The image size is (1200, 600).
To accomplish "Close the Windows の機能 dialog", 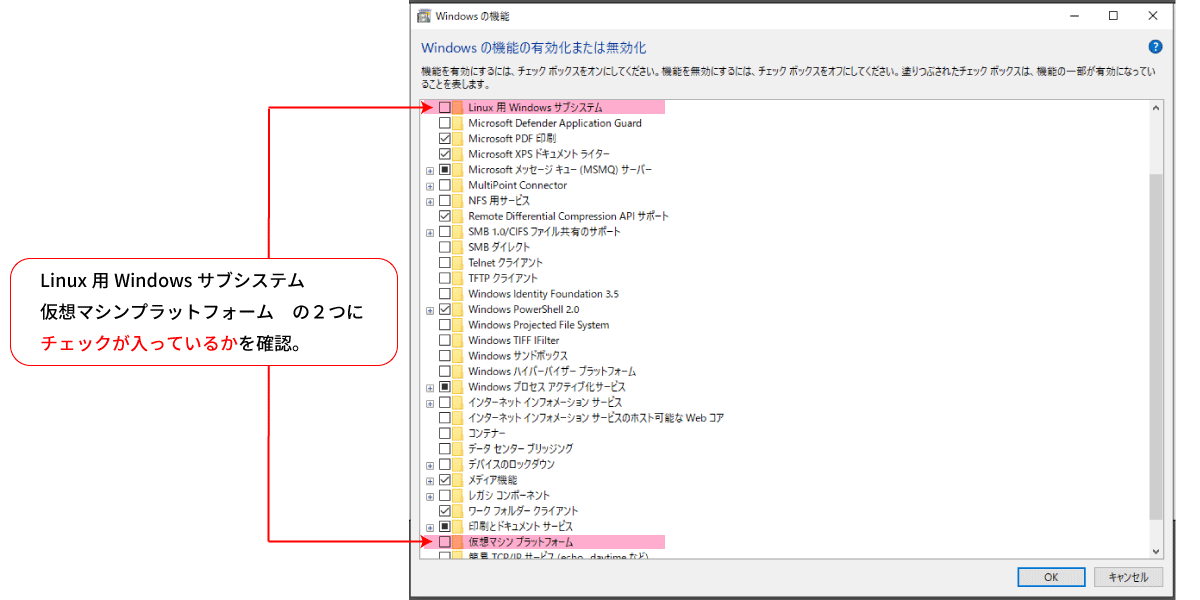I will click(1153, 16).
